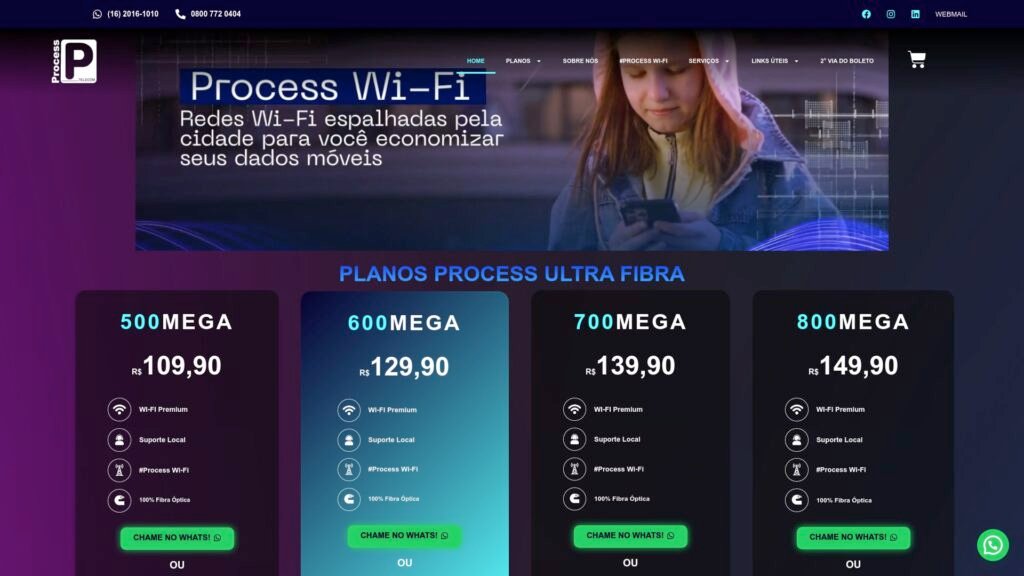Open the shopping cart icon

pos(917,59)
